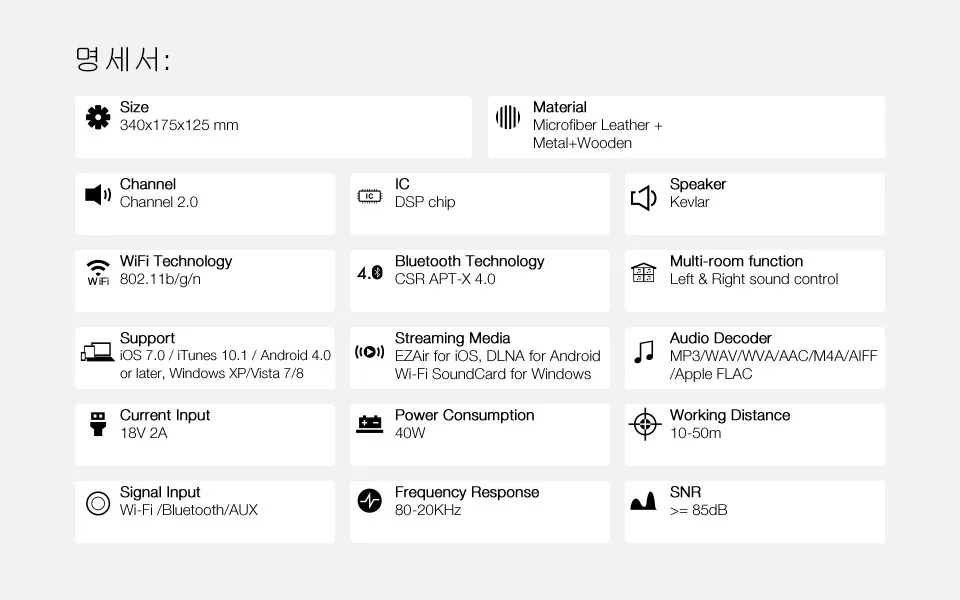Click the gear icon beside Size
Viewport: 960px width, 600px height.
click(98, 117)
